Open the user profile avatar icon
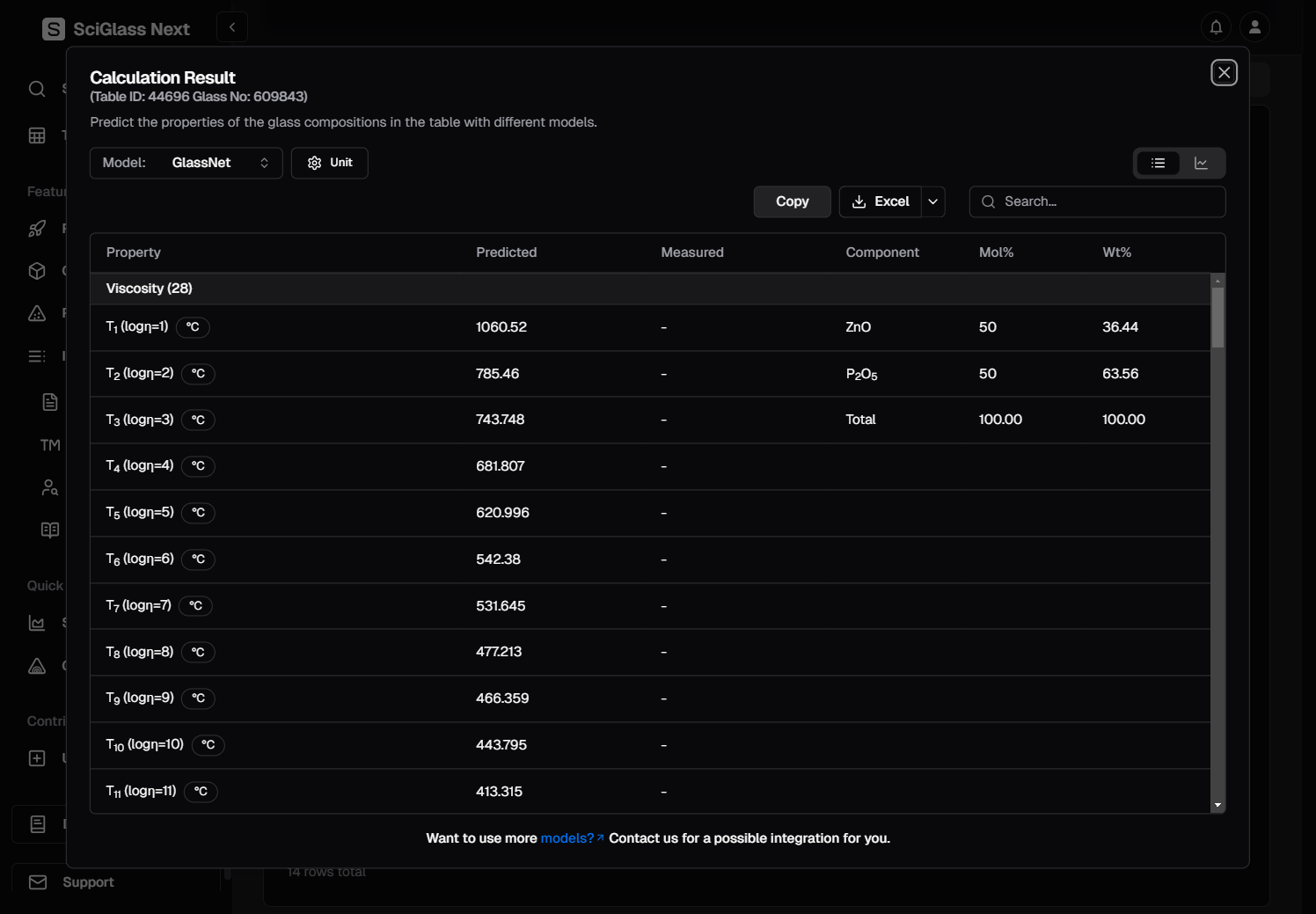 pos(1255,27)
